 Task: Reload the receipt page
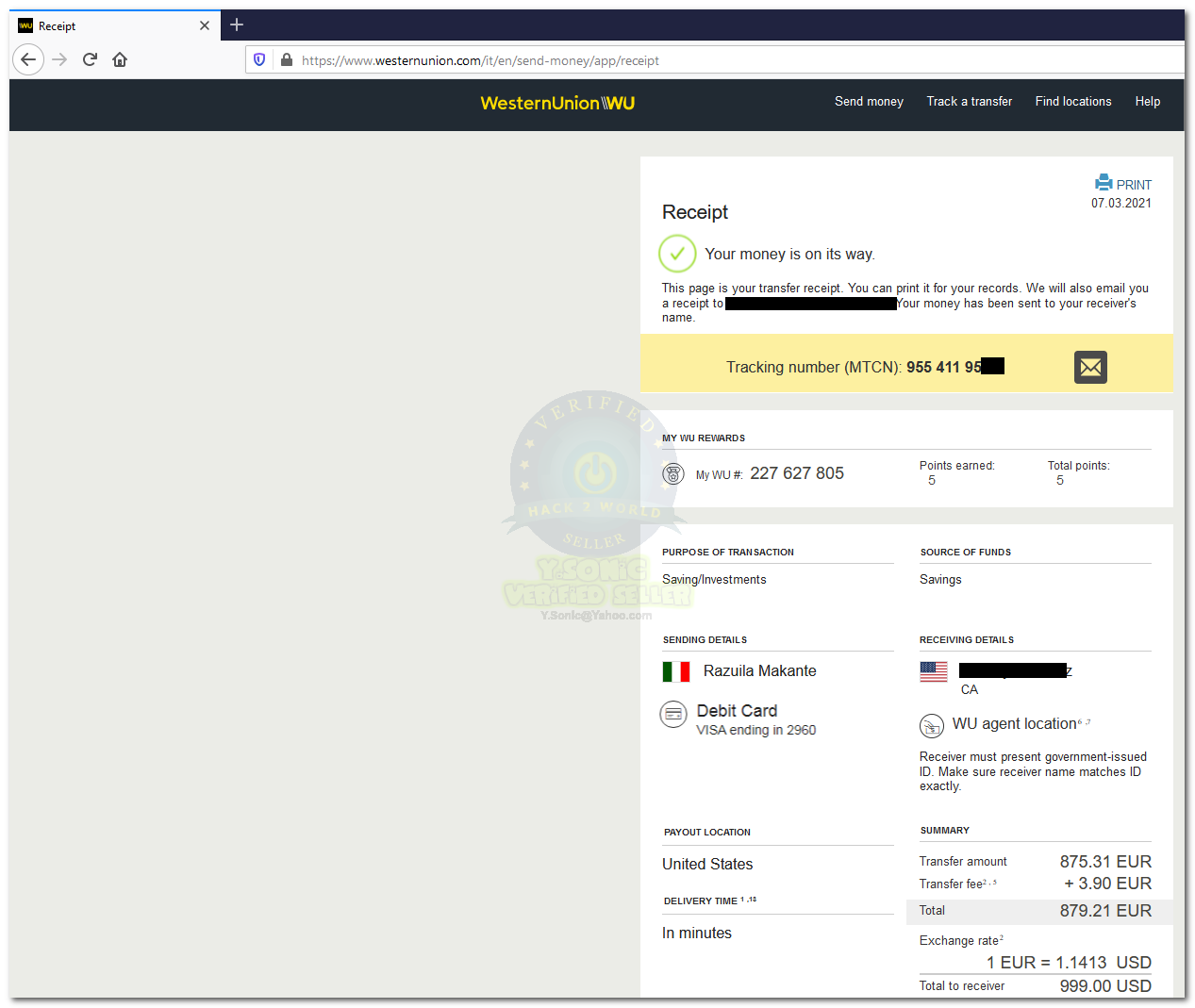pos(90,59)
